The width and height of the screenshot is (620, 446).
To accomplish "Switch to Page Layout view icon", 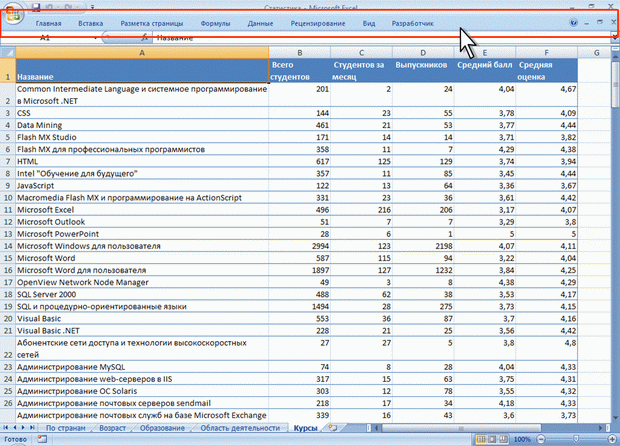I will pyautogui.click(x=493, y=439).
